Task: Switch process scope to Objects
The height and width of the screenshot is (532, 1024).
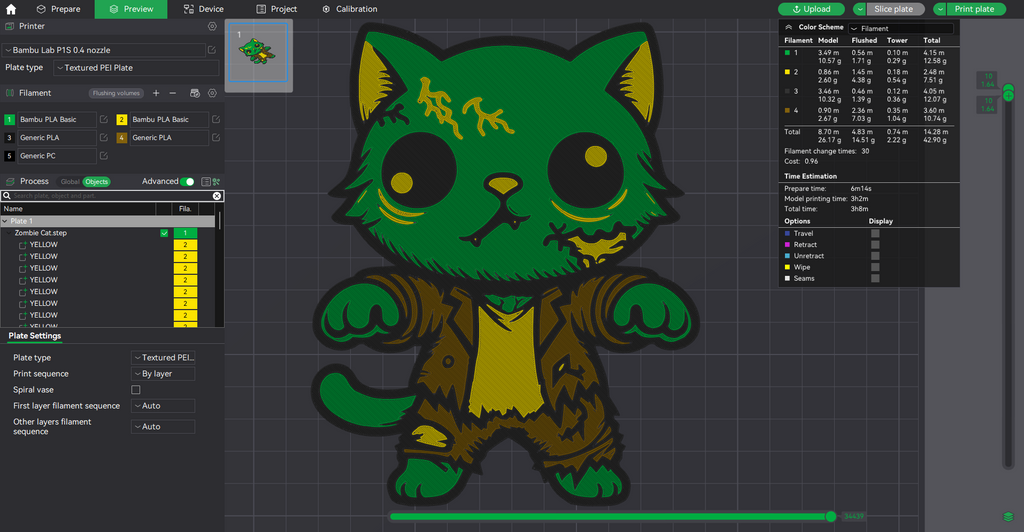Action: pos(96,181)
